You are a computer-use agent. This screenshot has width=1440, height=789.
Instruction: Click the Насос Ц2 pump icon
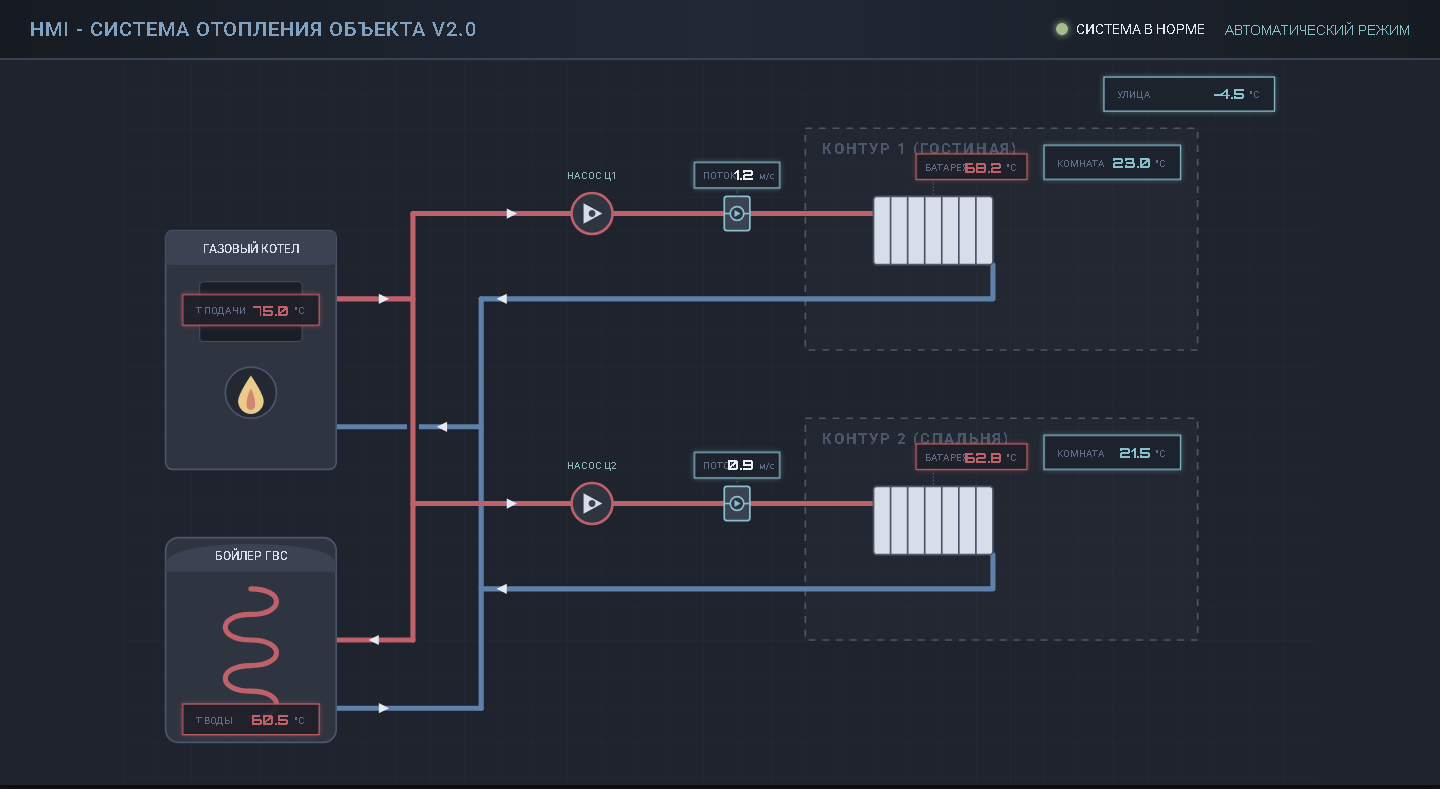591,504
